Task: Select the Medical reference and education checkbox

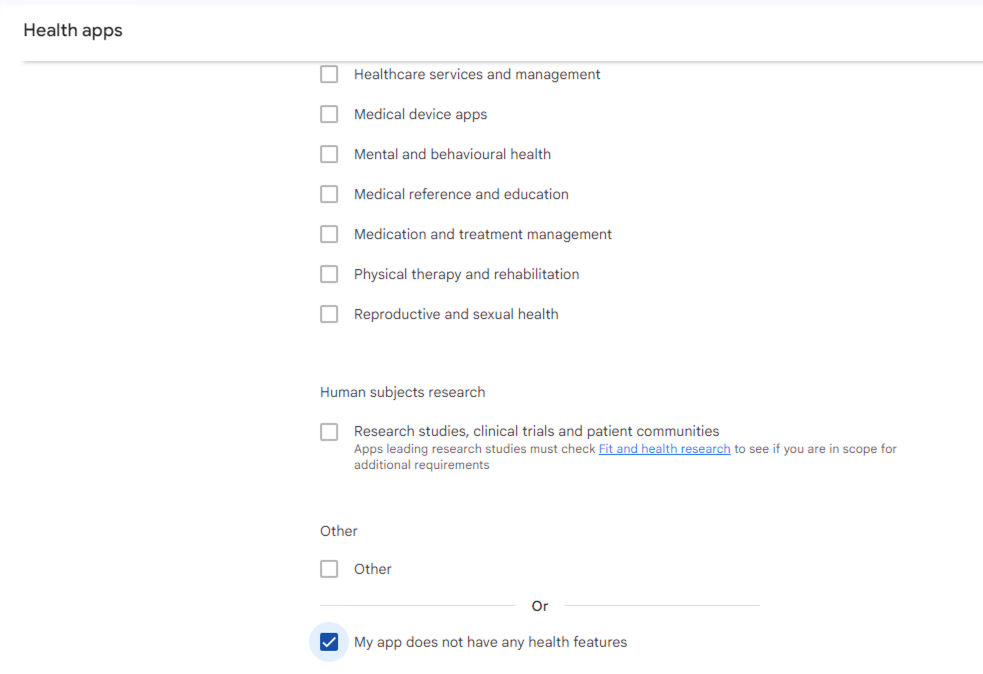Action: pyautogui.click(x=329, y=194)
